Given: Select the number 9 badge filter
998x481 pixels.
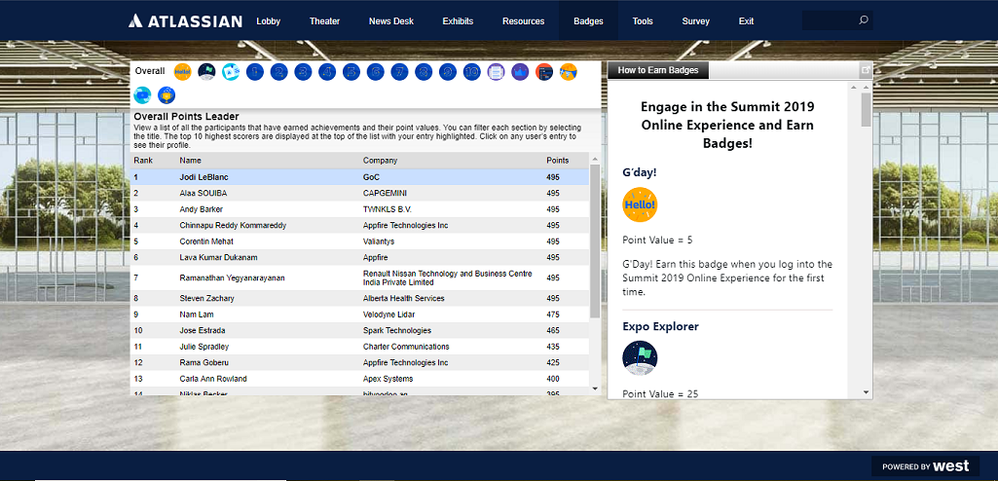Looking at the screenshot, I should (447, 72).
